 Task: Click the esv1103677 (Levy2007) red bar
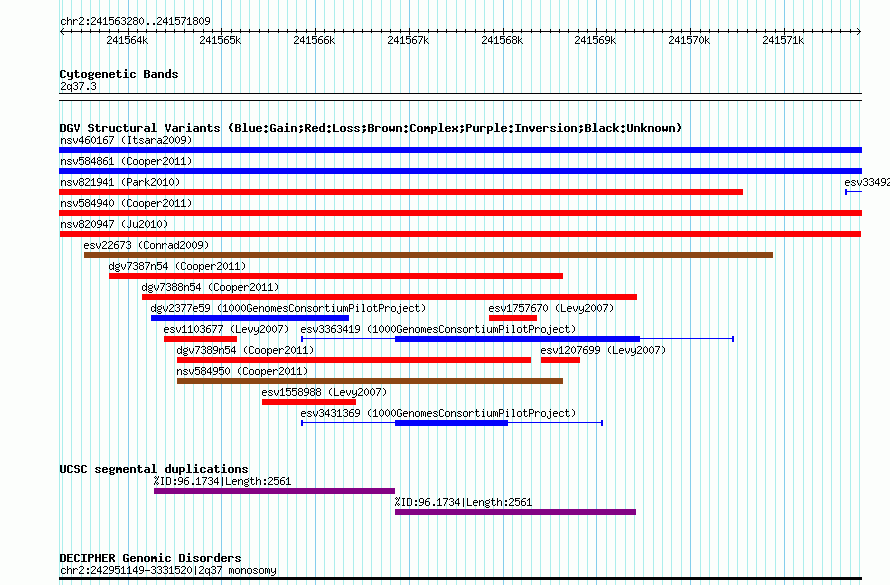(x=200, y=339)
